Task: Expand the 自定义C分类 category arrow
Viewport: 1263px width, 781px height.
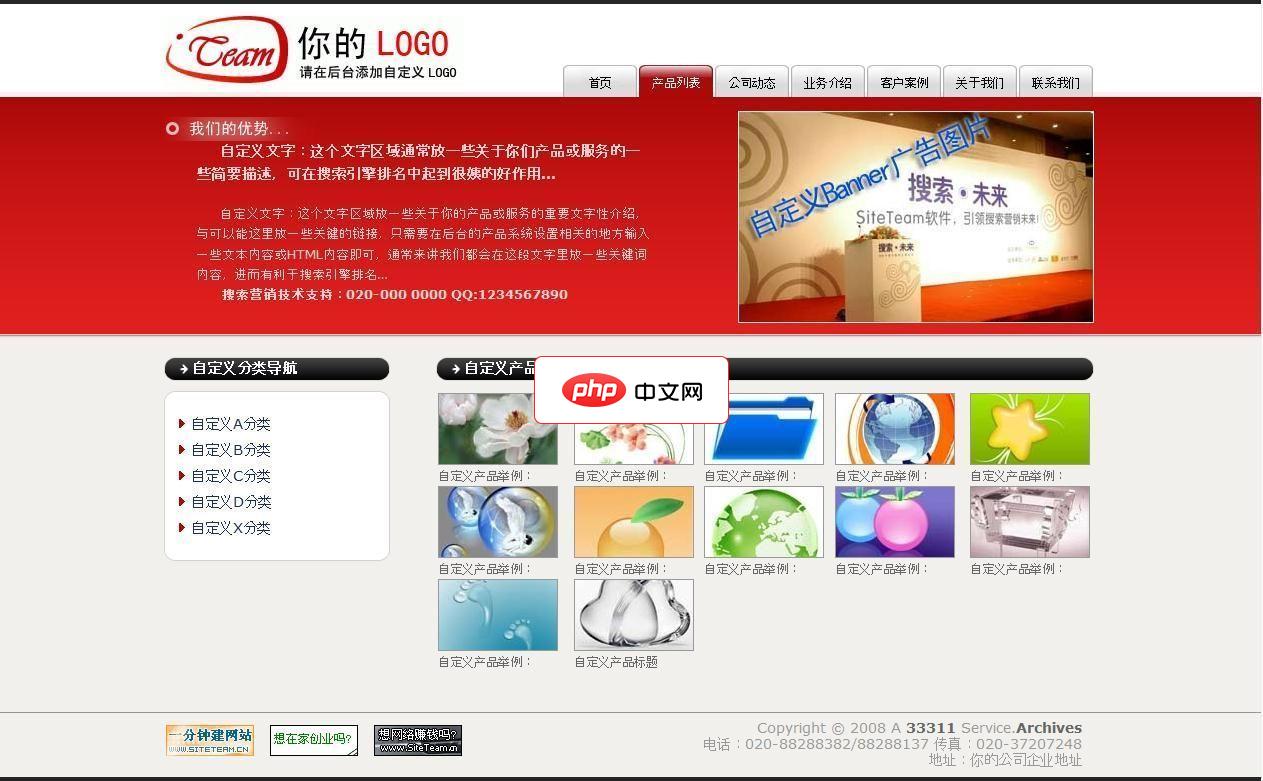Action: 182,476
